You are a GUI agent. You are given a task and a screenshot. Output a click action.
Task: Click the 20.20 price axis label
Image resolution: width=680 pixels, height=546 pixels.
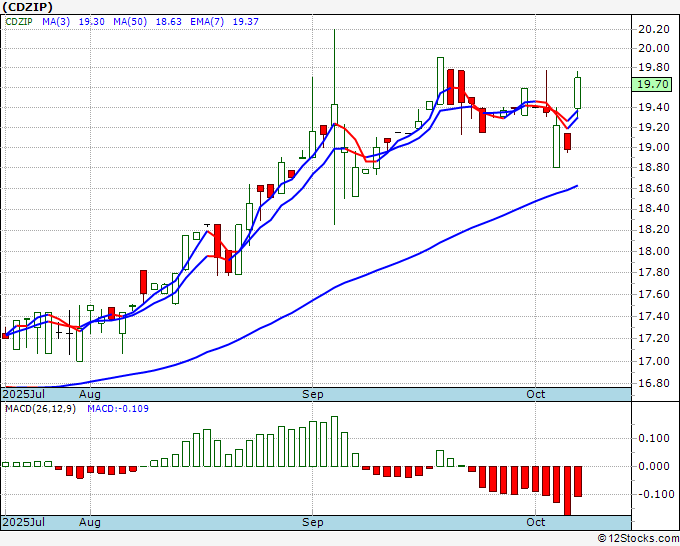point(654,29)
